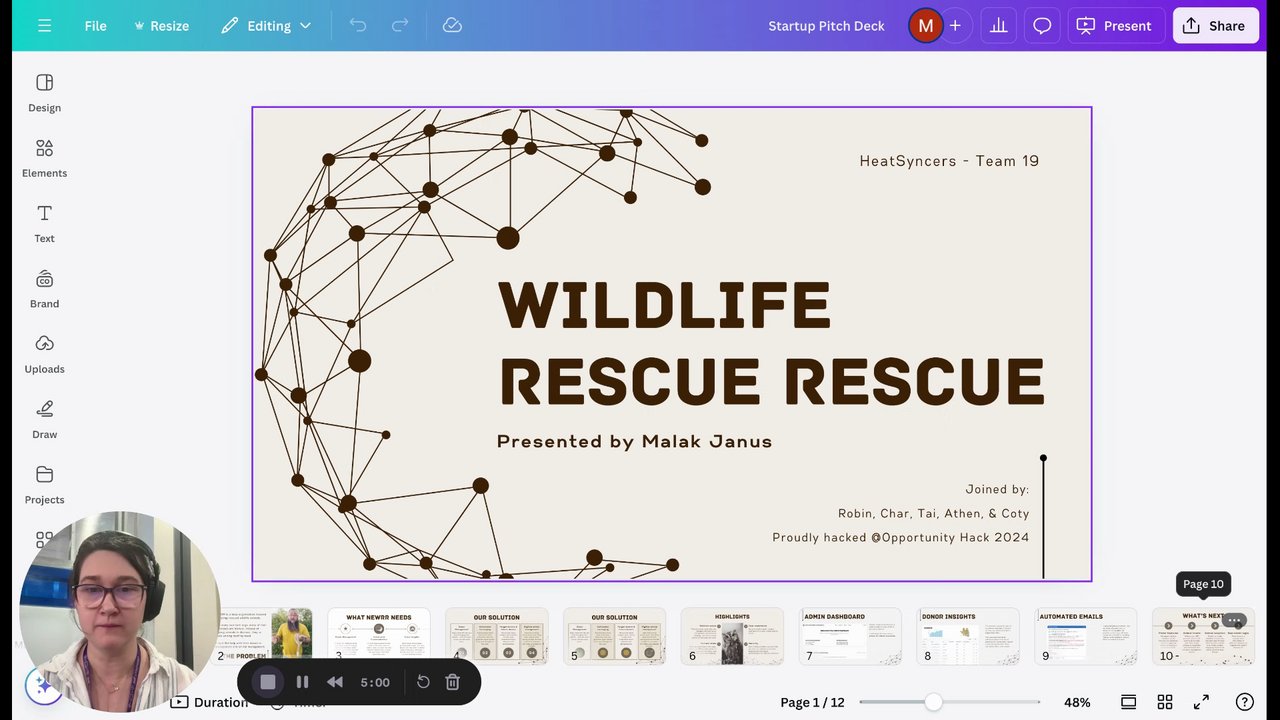
Task: Open Canva magic assistant sparkle icon
Action: pyautogui.click(x=42, y=686)
